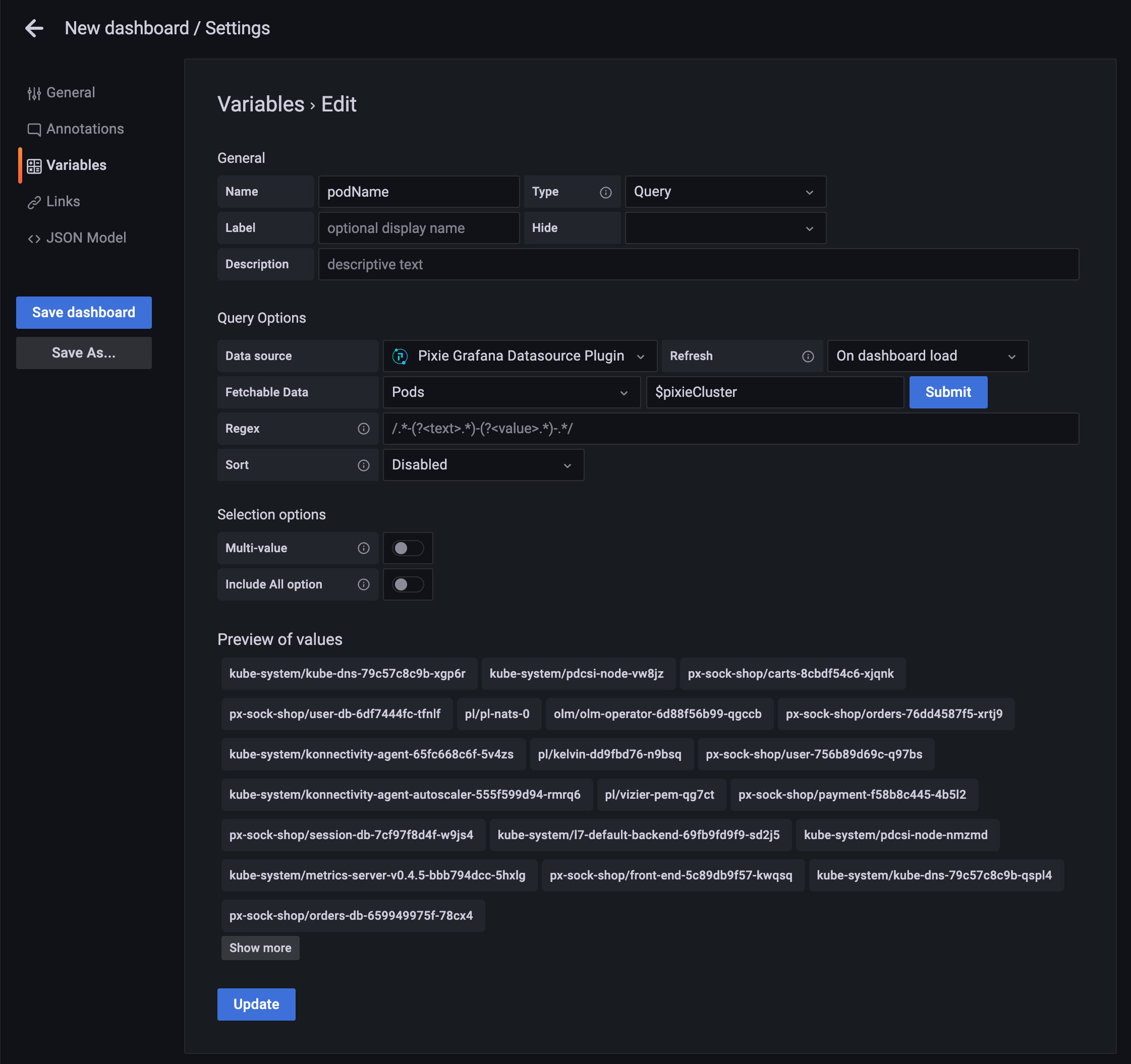This screenshot has height=1064, width=1131.
Task: Click the Regex input field
Action: point(730,429)
